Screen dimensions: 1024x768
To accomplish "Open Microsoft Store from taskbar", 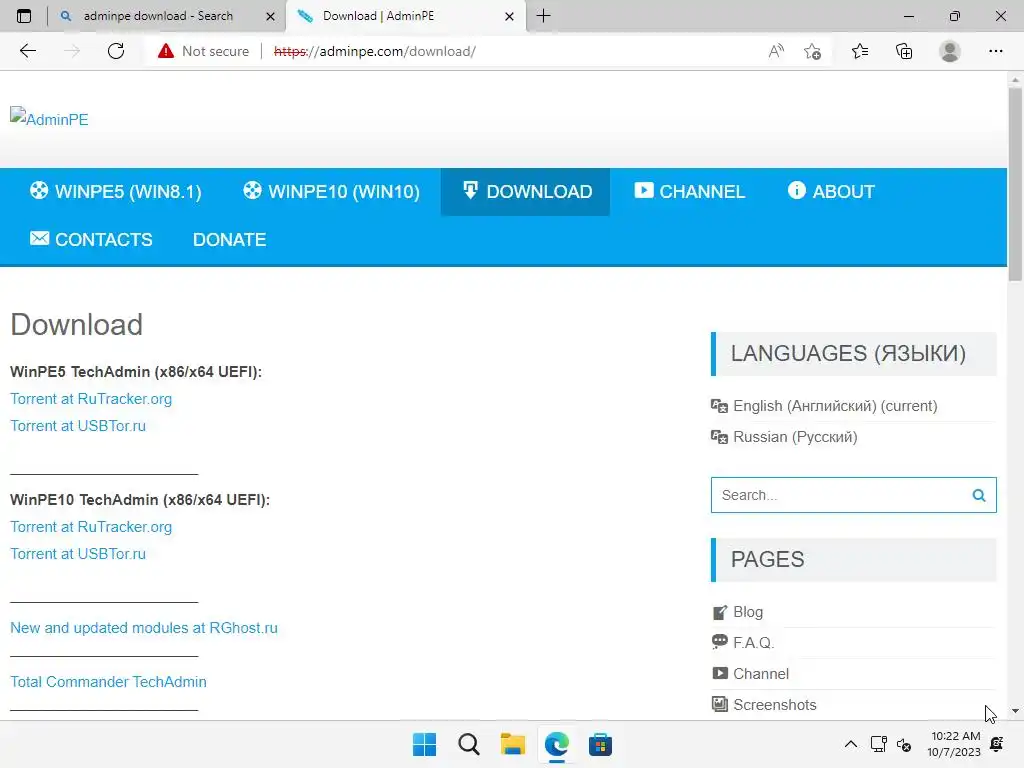I will pos(600,744).
